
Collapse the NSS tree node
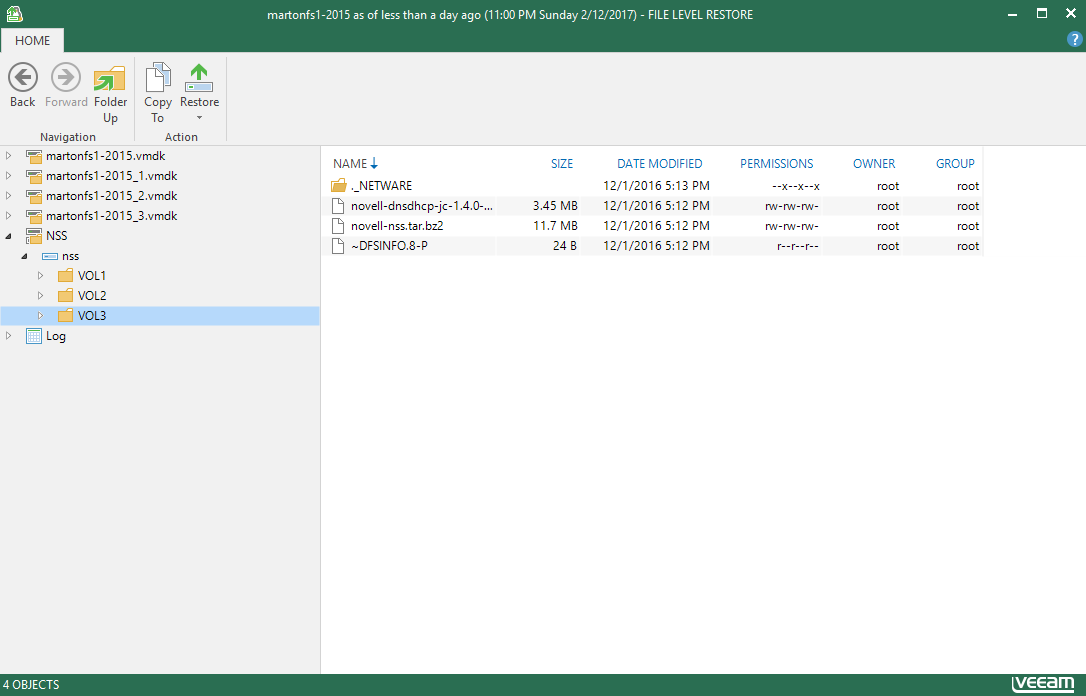pos(9,236)
